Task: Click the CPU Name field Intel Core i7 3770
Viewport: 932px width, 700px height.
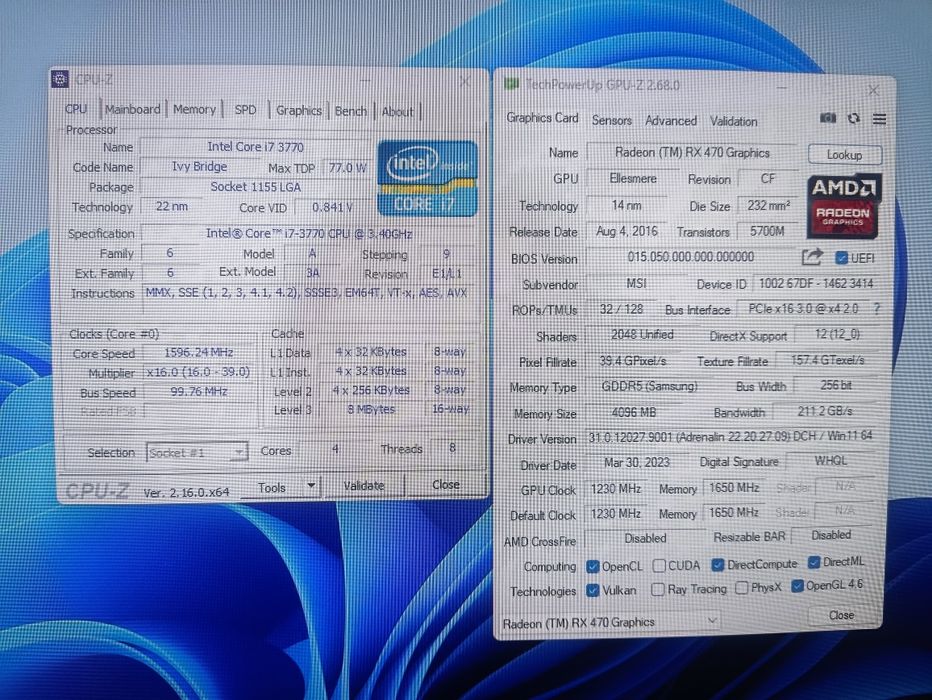Action: [255, 147]
